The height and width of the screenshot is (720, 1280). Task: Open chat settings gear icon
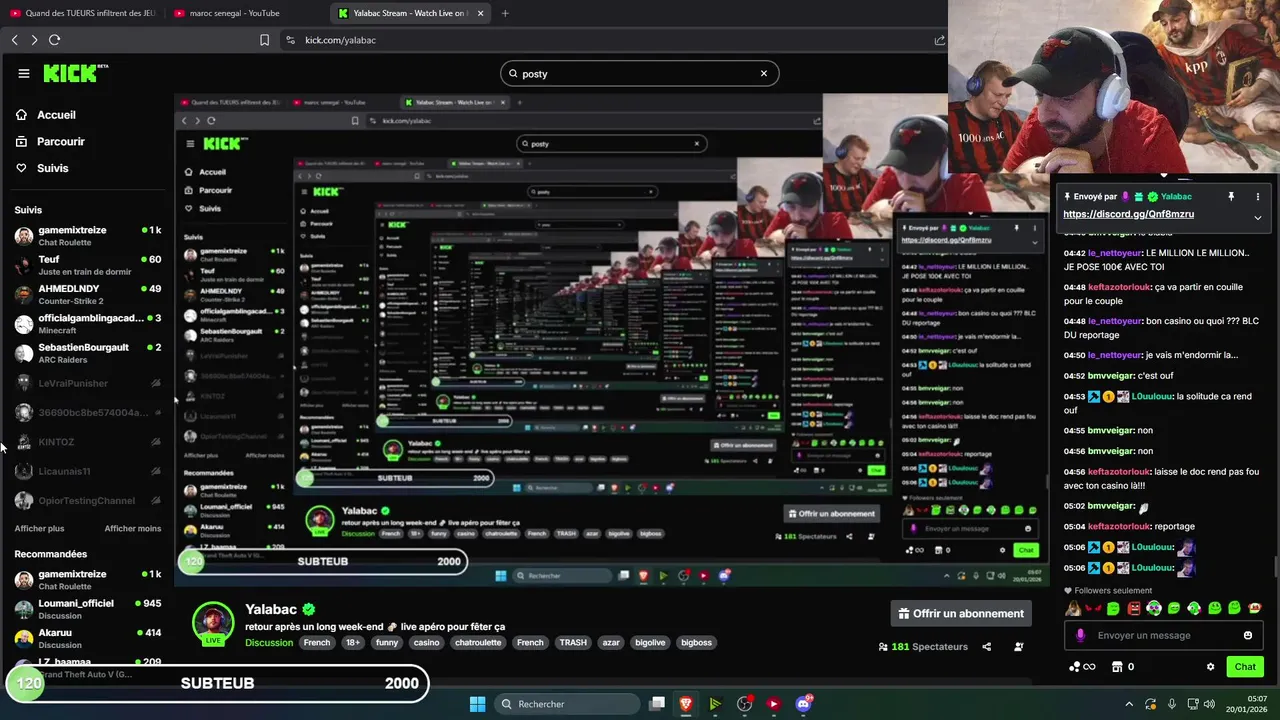[x=1210, y=666]
